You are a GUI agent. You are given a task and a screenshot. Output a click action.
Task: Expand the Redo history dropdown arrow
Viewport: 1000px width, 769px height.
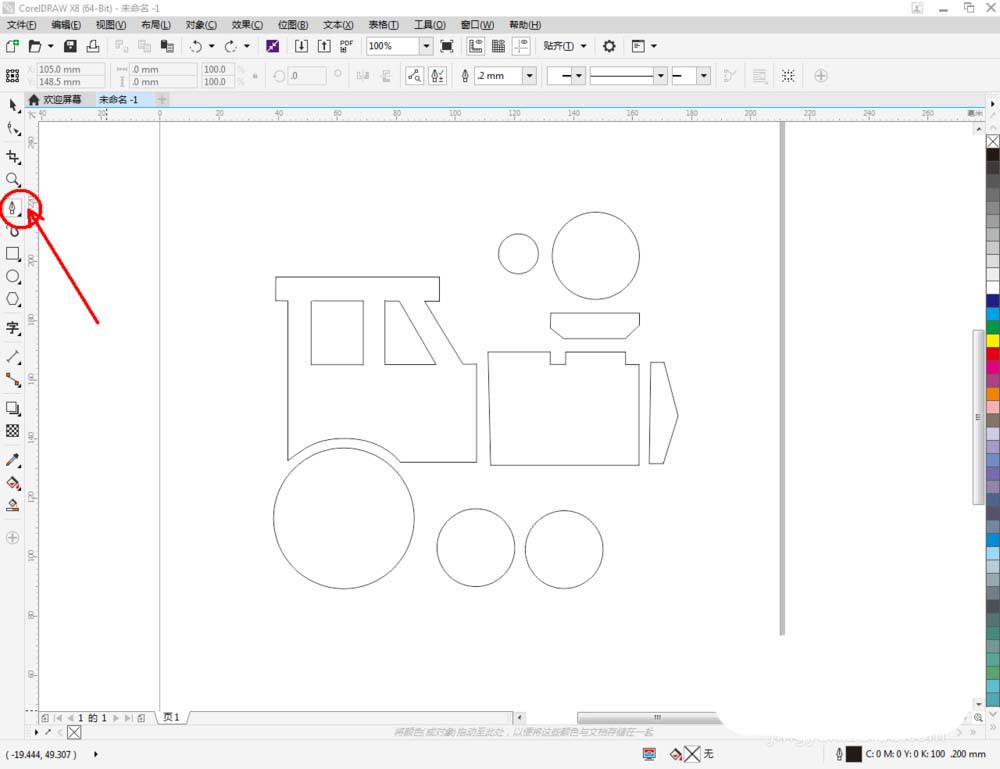(x=247, y=46)
